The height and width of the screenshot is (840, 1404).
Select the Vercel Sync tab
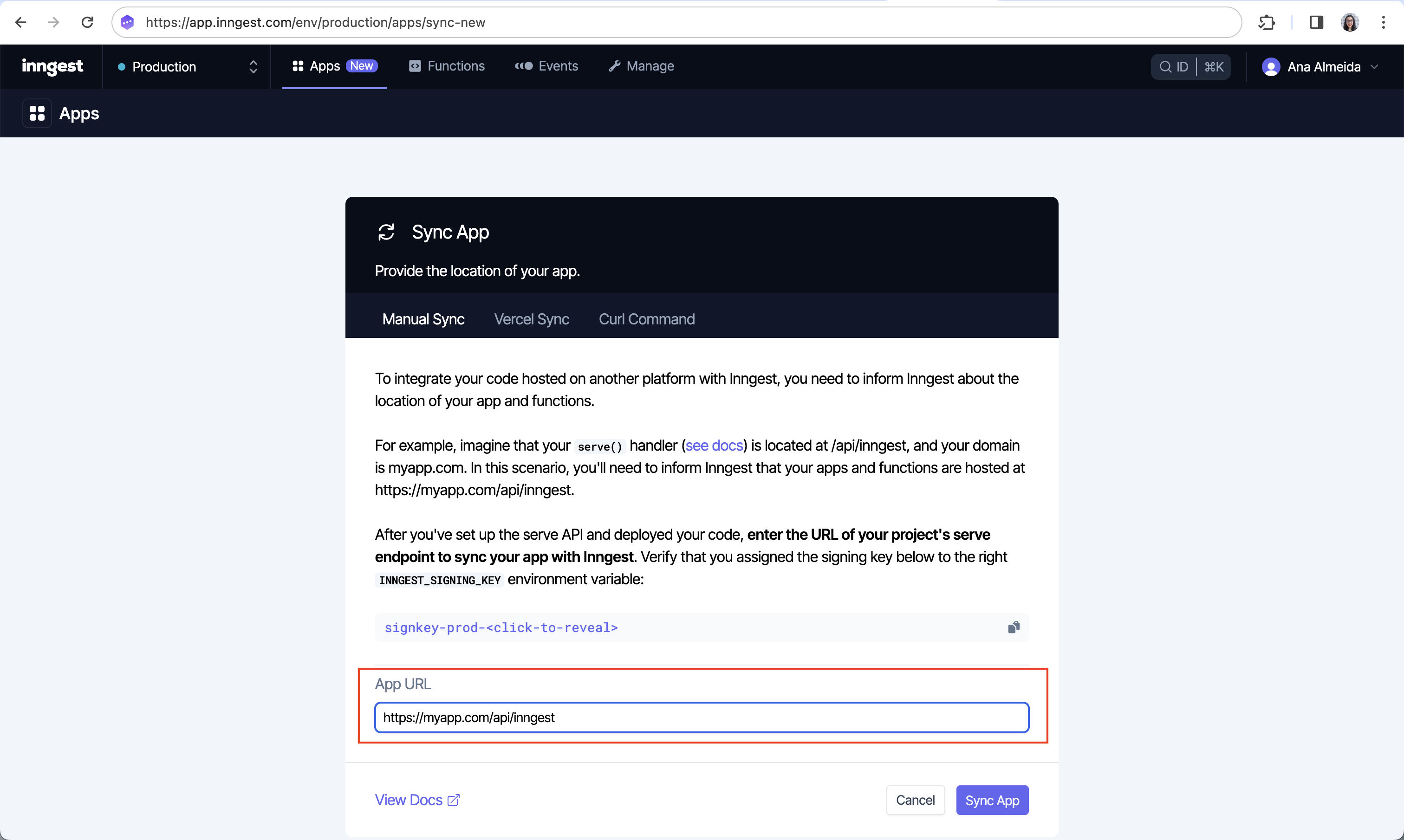[532, 319]
